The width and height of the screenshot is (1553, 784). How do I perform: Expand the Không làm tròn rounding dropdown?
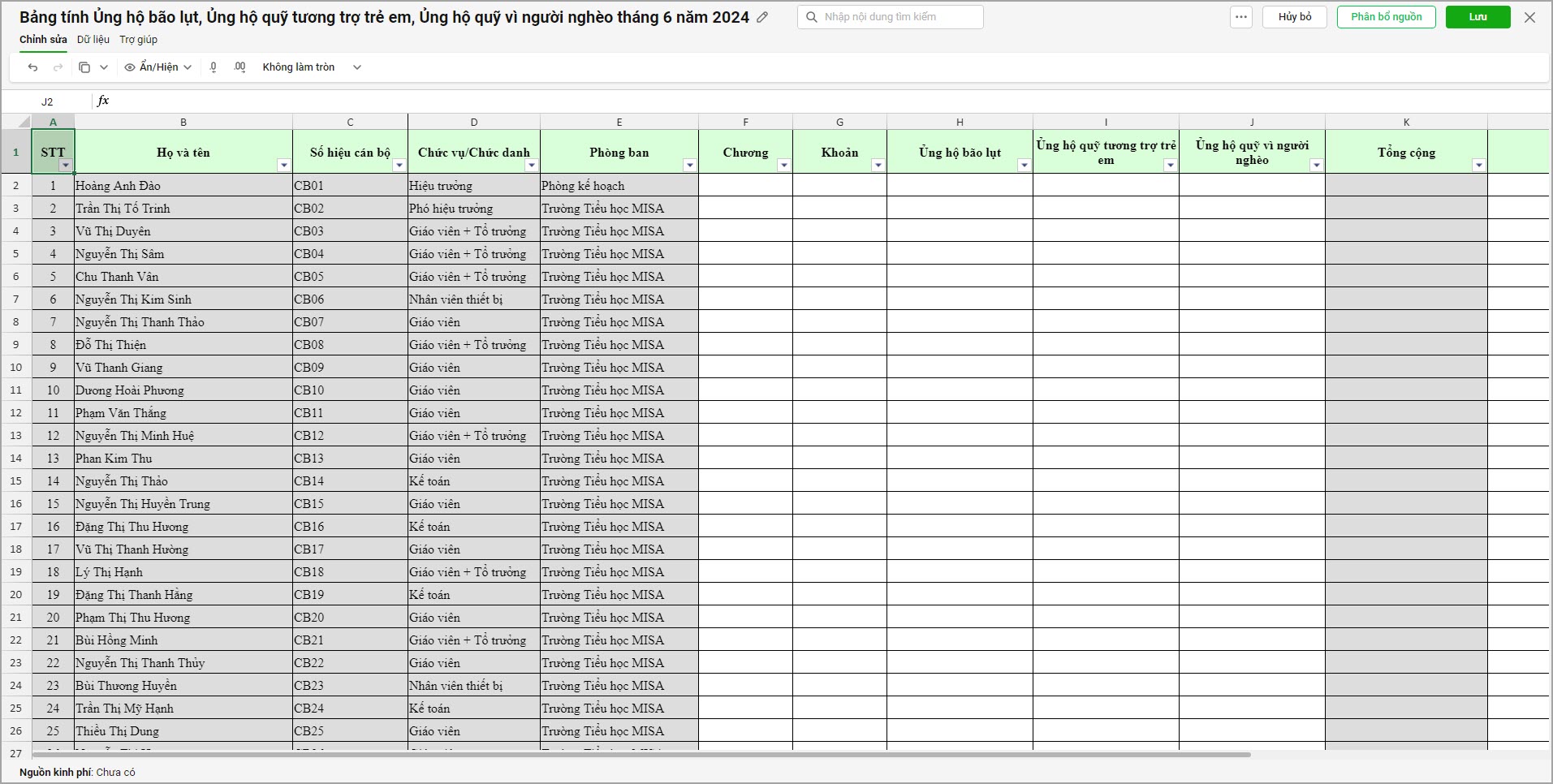(356, 67)
